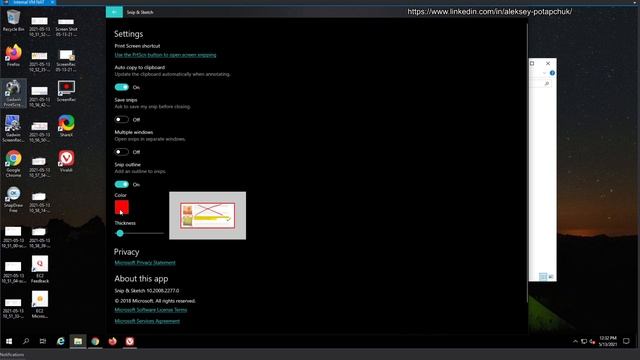Open the Action Center notifications icon

click(x=626, y=341)
